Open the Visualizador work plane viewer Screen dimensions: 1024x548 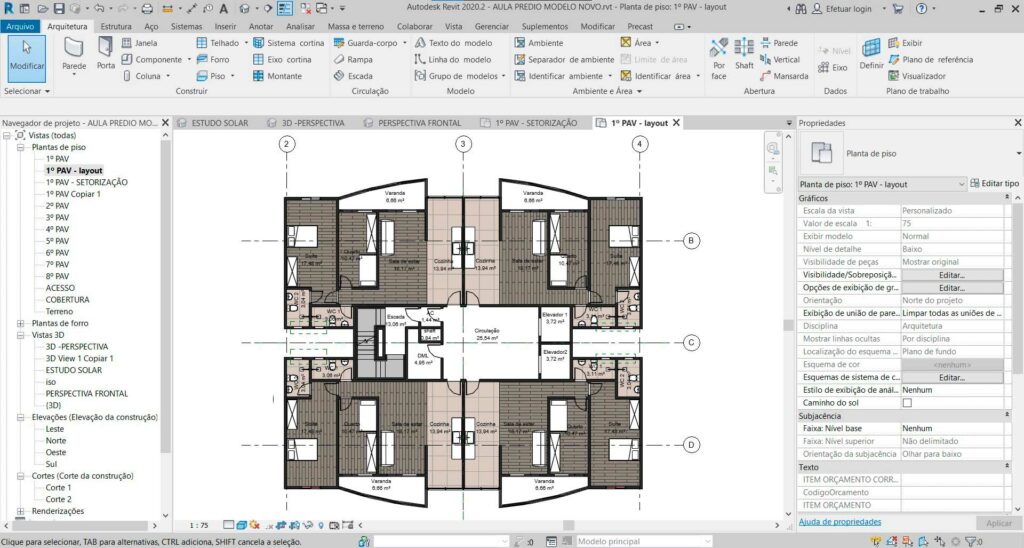pyautogui.click(x=917, y=76)
